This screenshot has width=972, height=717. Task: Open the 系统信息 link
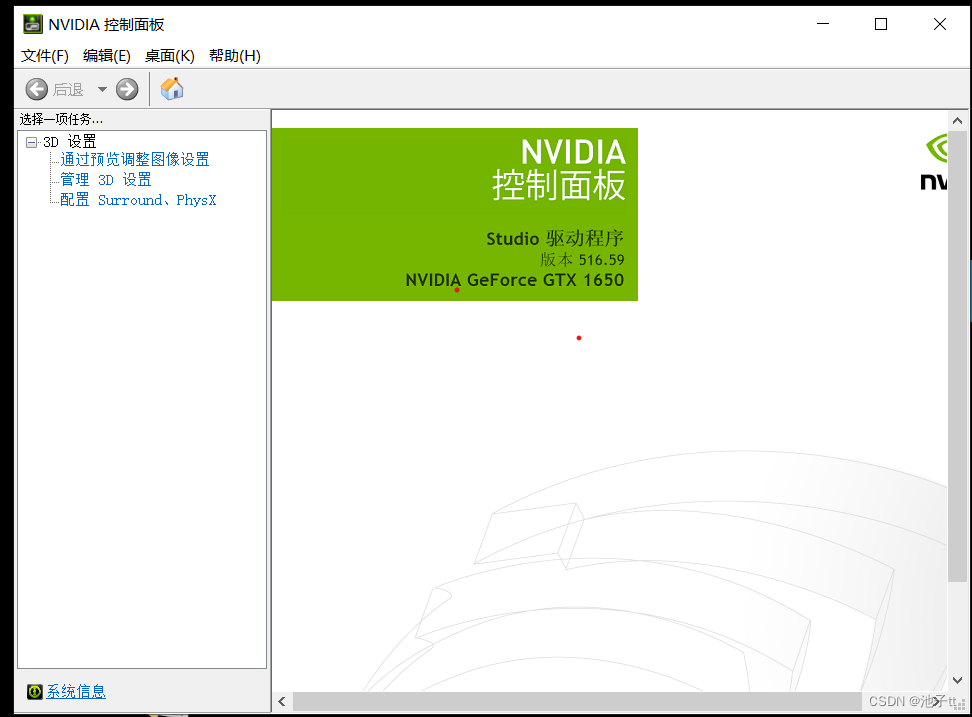point(75,691)
